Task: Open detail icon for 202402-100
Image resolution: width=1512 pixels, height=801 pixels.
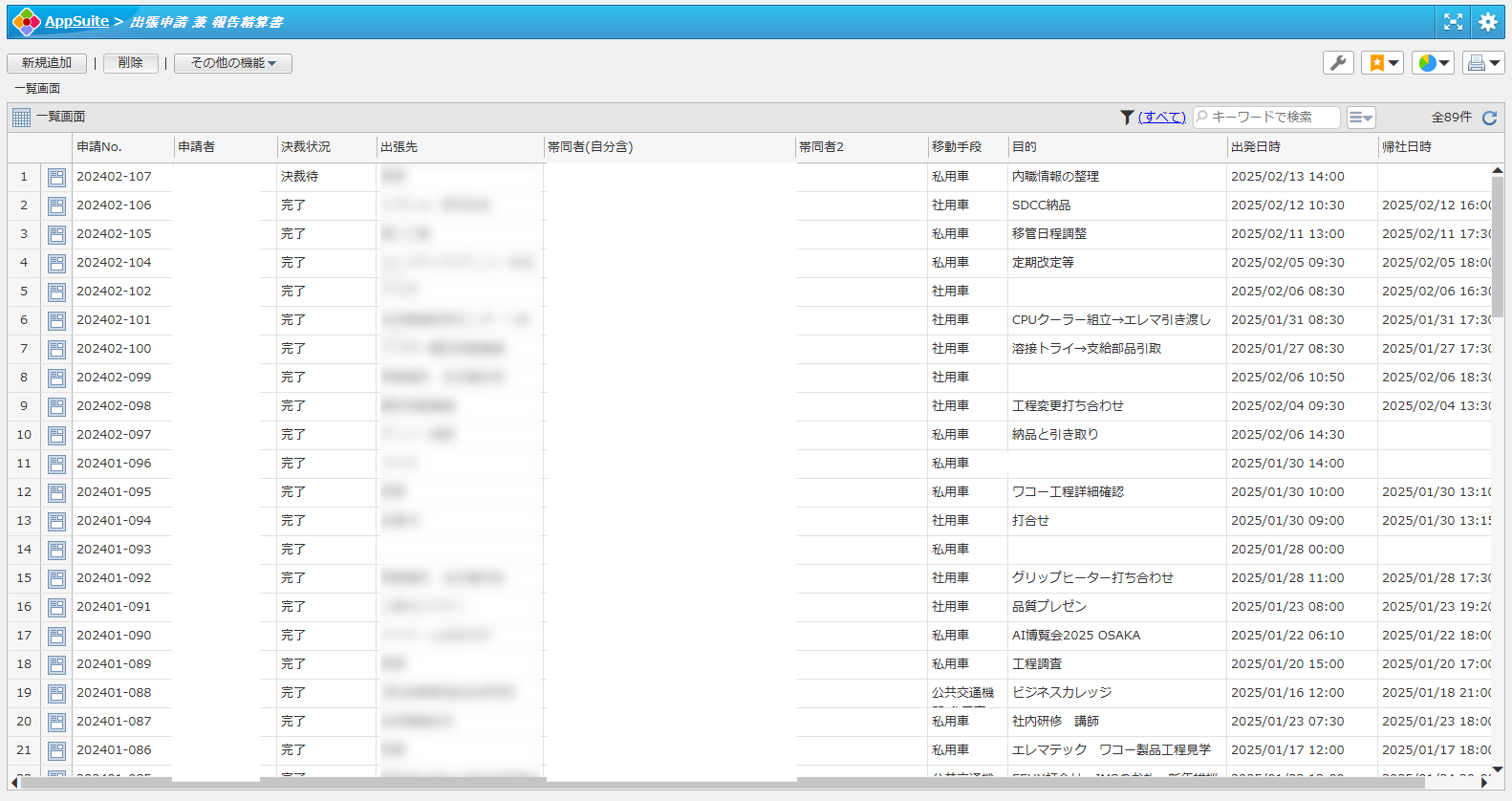Action: (57, 349)
